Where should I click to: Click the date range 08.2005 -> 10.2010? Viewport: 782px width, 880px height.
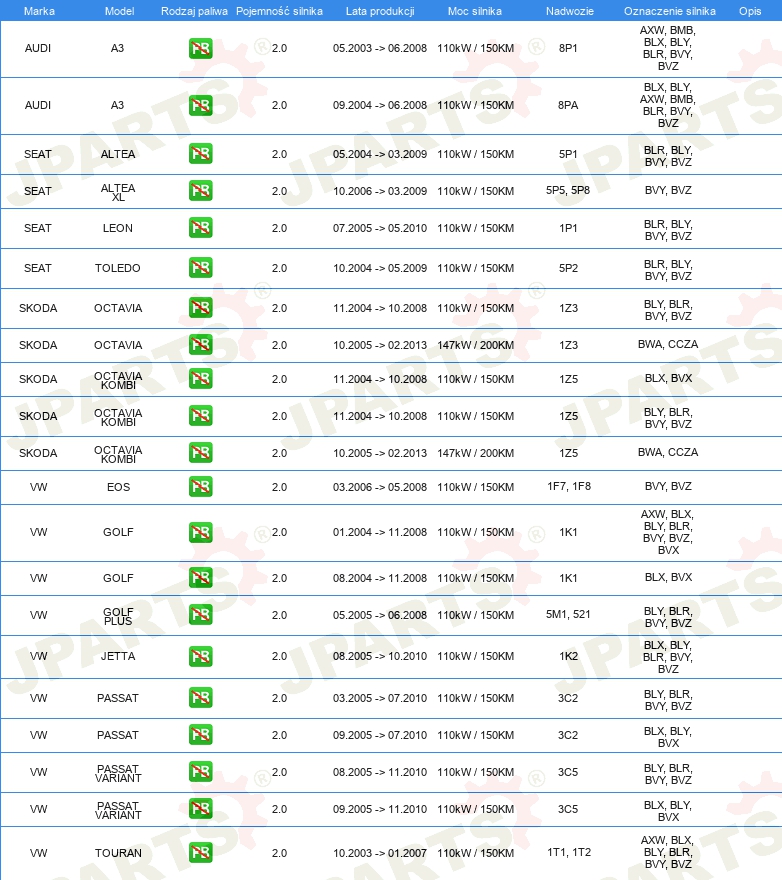[x=379, y=656]
